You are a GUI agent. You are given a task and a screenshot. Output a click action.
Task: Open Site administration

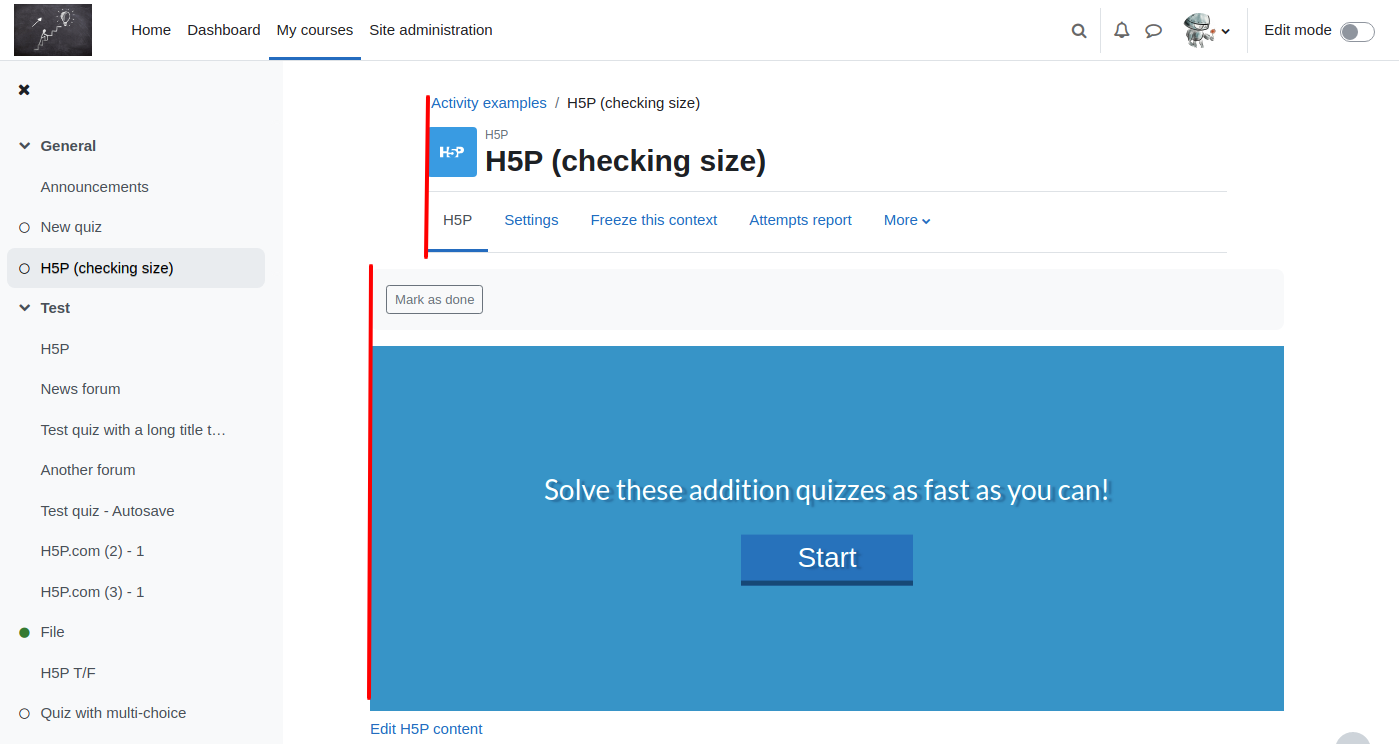click(431, 30)
